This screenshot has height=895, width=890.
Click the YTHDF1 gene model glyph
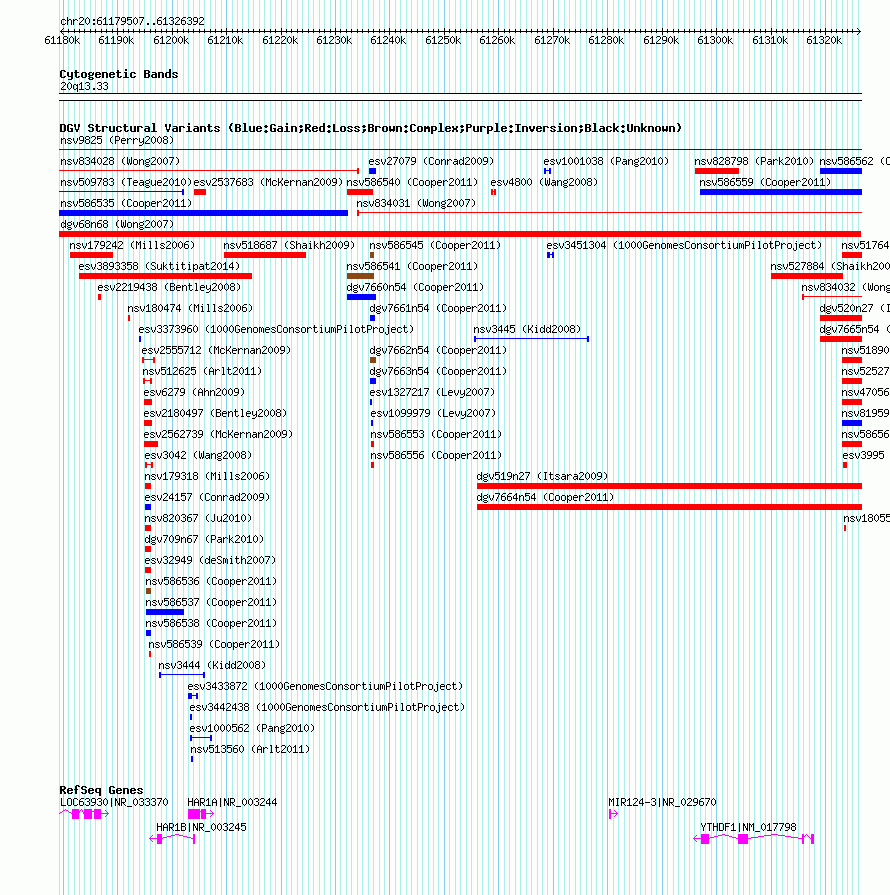pos(754,839)
